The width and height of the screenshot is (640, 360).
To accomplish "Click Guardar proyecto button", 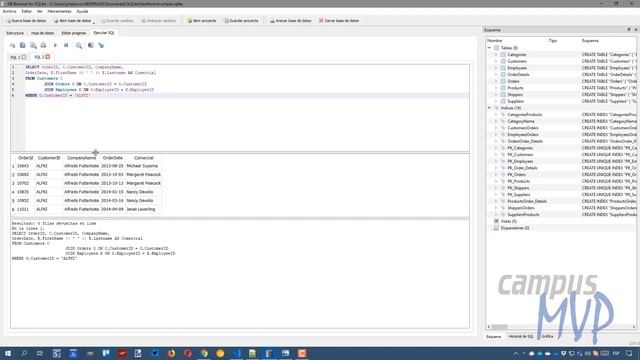I will pyautogui.click(x=241, y=20).
